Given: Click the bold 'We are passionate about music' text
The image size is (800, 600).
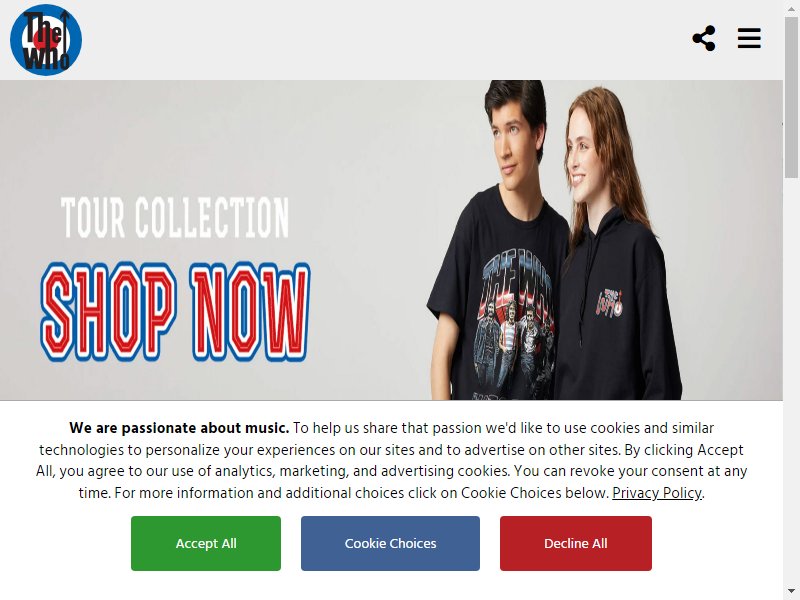Looking at the screenshot, I should click(x=180, y=428).
